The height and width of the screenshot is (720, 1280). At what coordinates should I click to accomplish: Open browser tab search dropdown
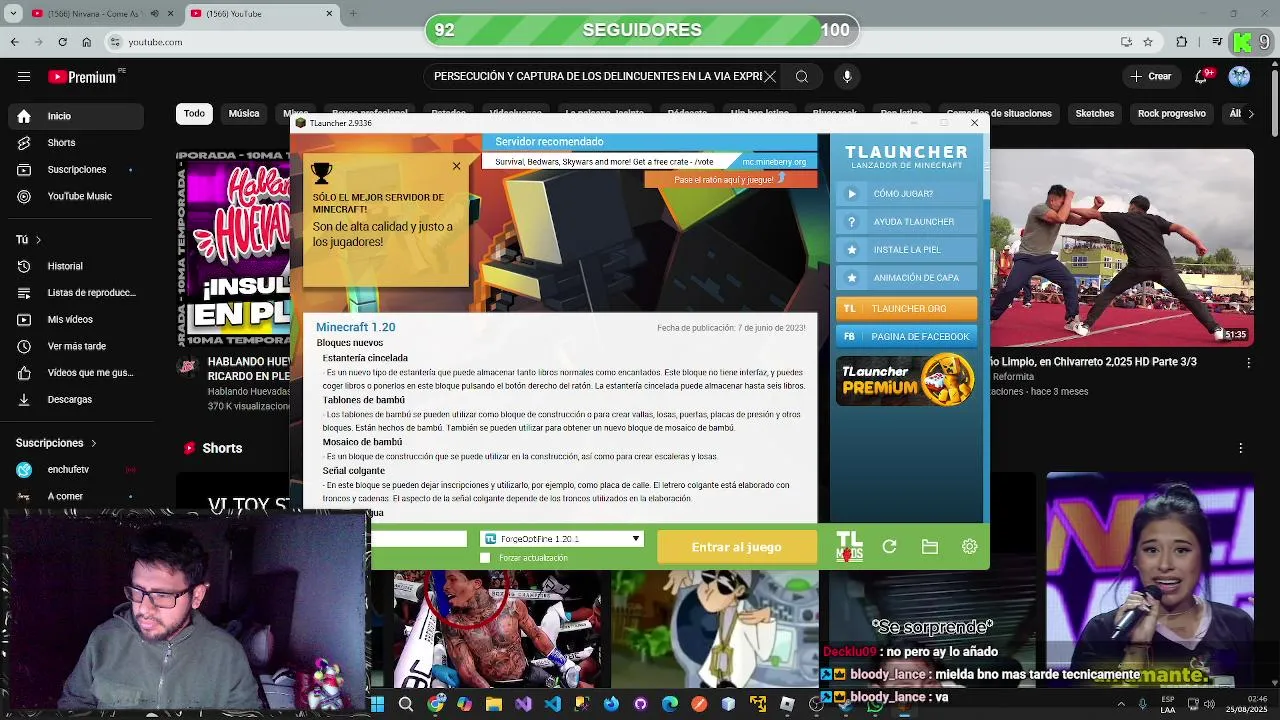click(x=12, y=14)
